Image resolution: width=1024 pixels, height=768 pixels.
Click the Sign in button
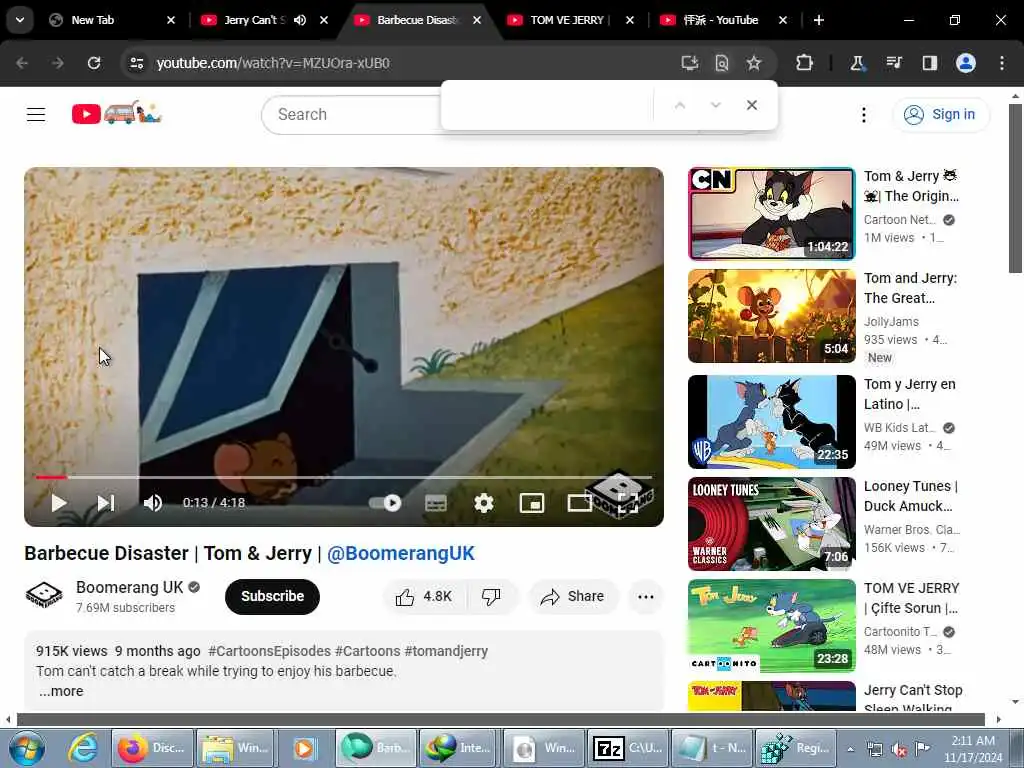click(940, 114)
